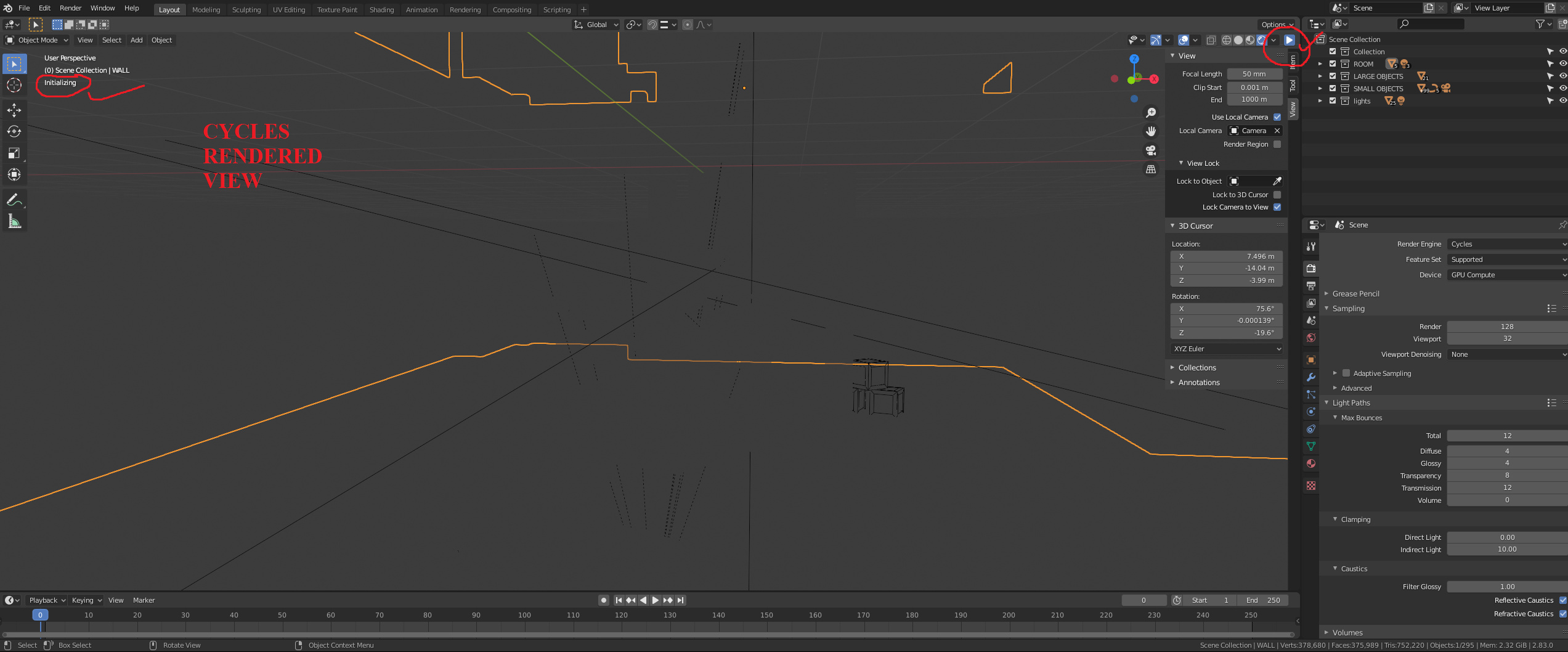Expand the SMALL OBJECTS collection
This screenshot has height=652, width=1568.
point(1319,88)
